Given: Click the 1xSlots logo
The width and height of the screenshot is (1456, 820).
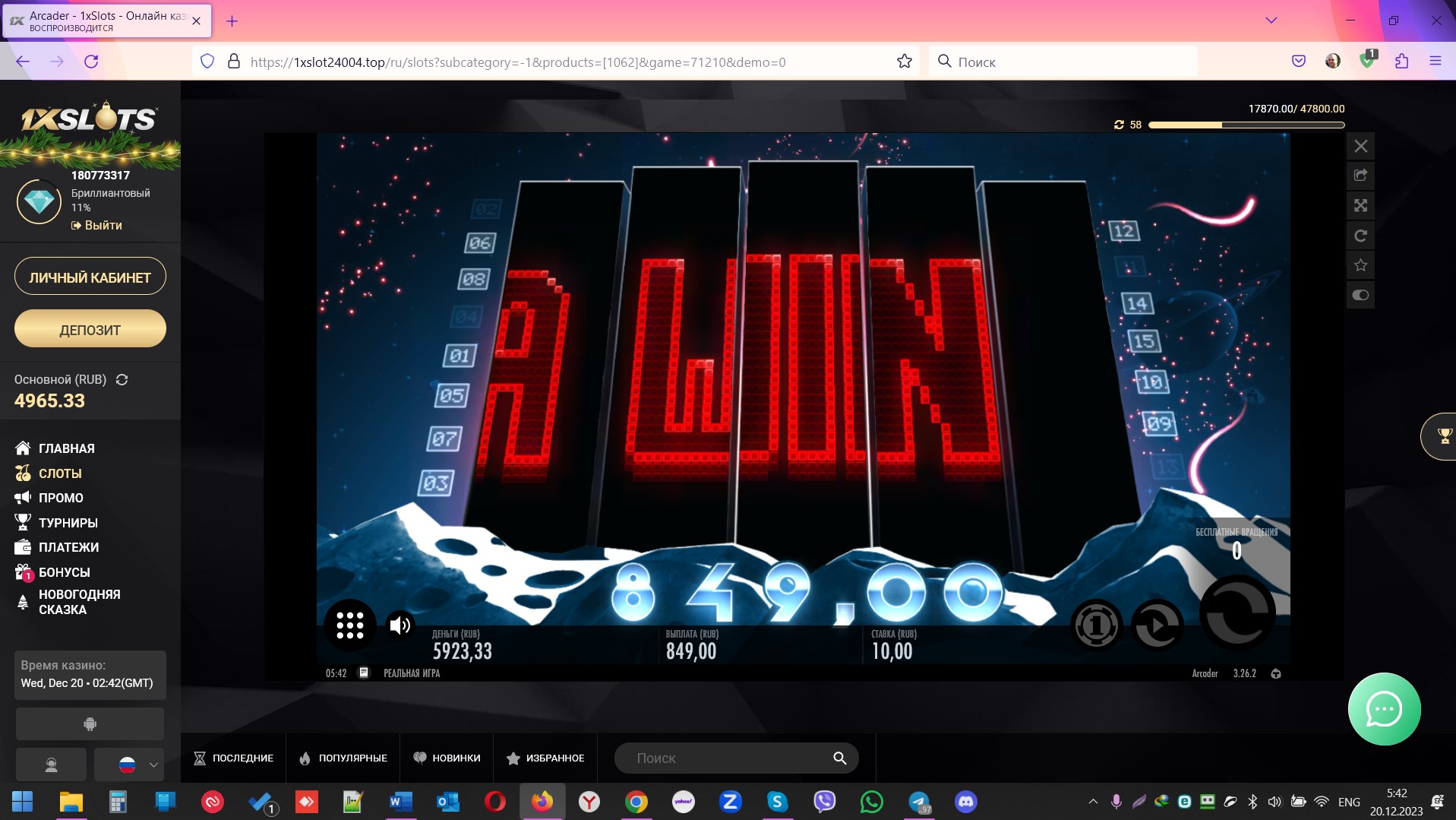Looking at the screenshot, I should click(90, 118).
